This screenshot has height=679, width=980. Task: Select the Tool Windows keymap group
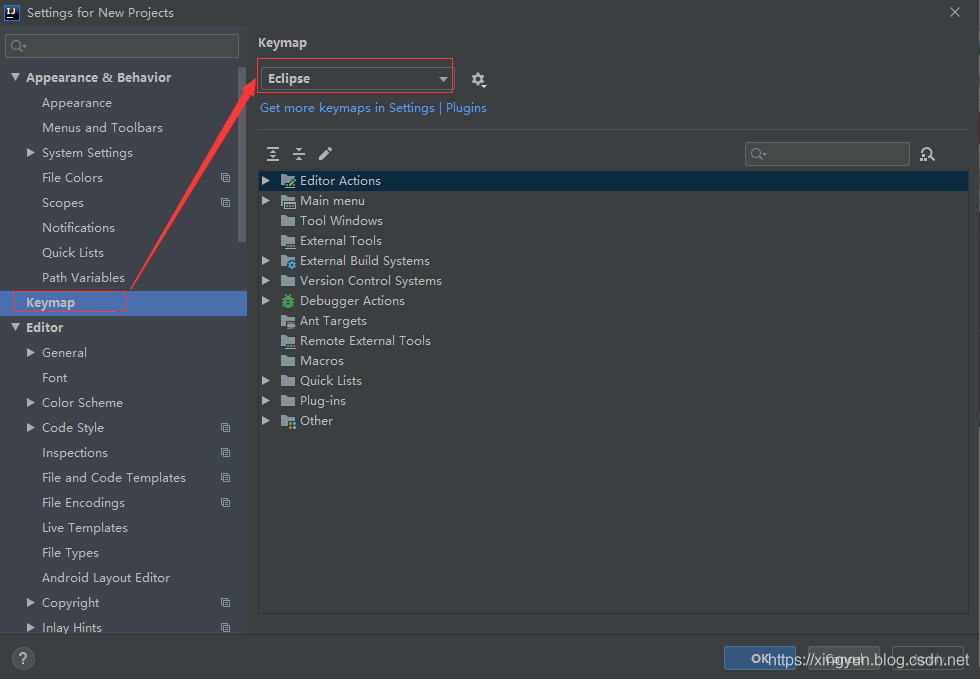341,221
